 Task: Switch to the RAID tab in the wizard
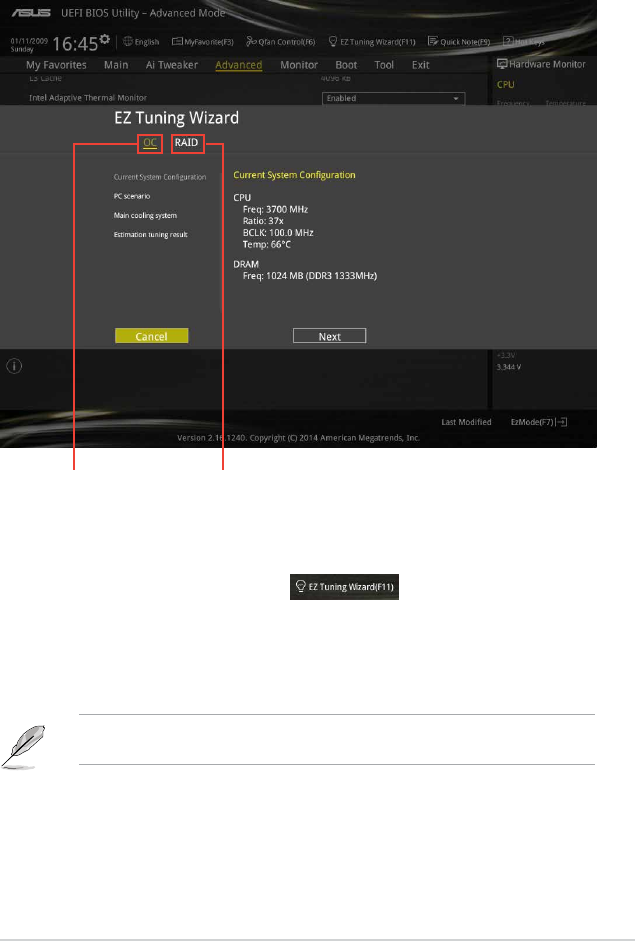(187, 143)
